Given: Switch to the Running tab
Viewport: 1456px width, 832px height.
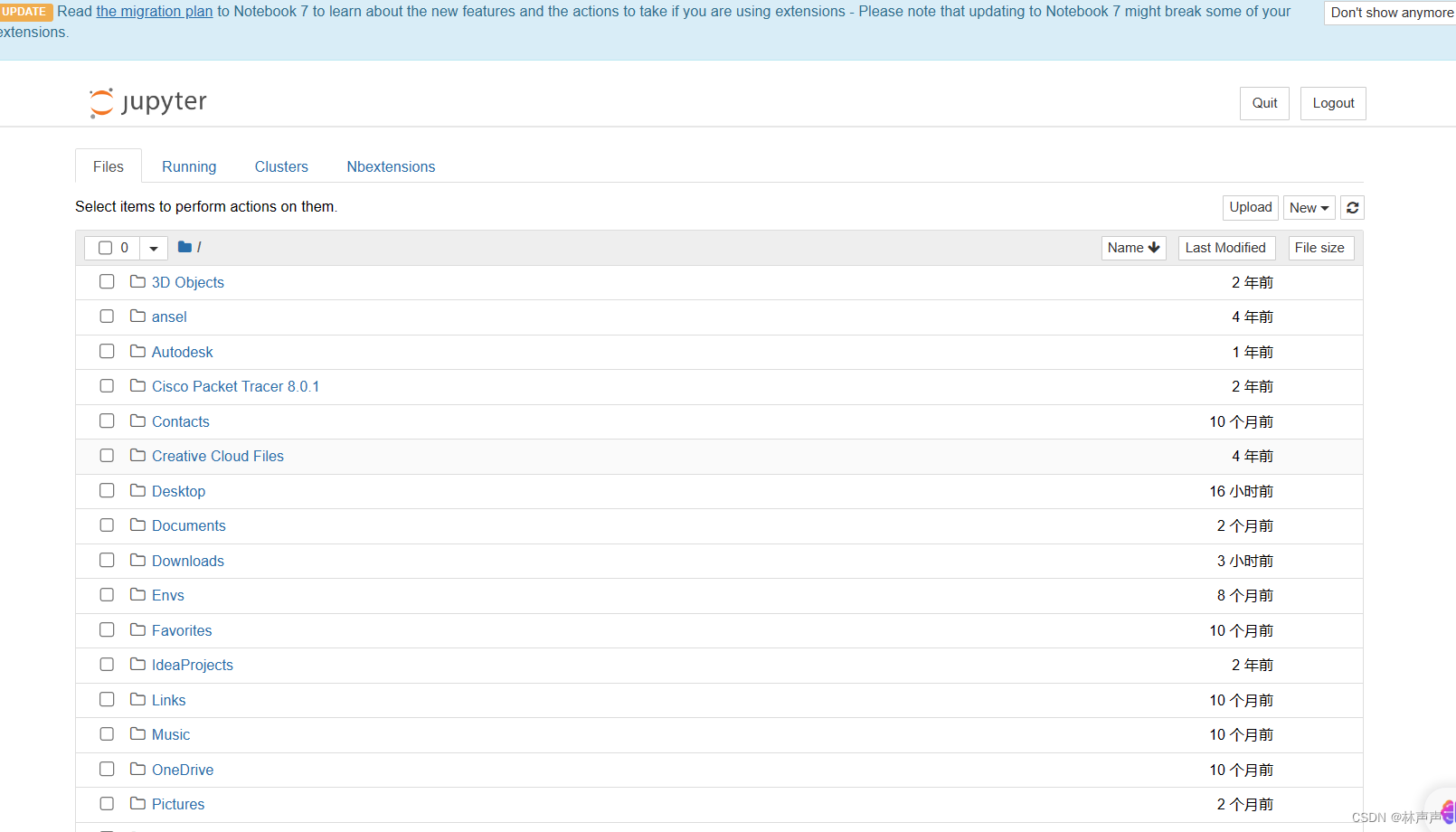Looking at the screenshot, I should click(189, 166).
